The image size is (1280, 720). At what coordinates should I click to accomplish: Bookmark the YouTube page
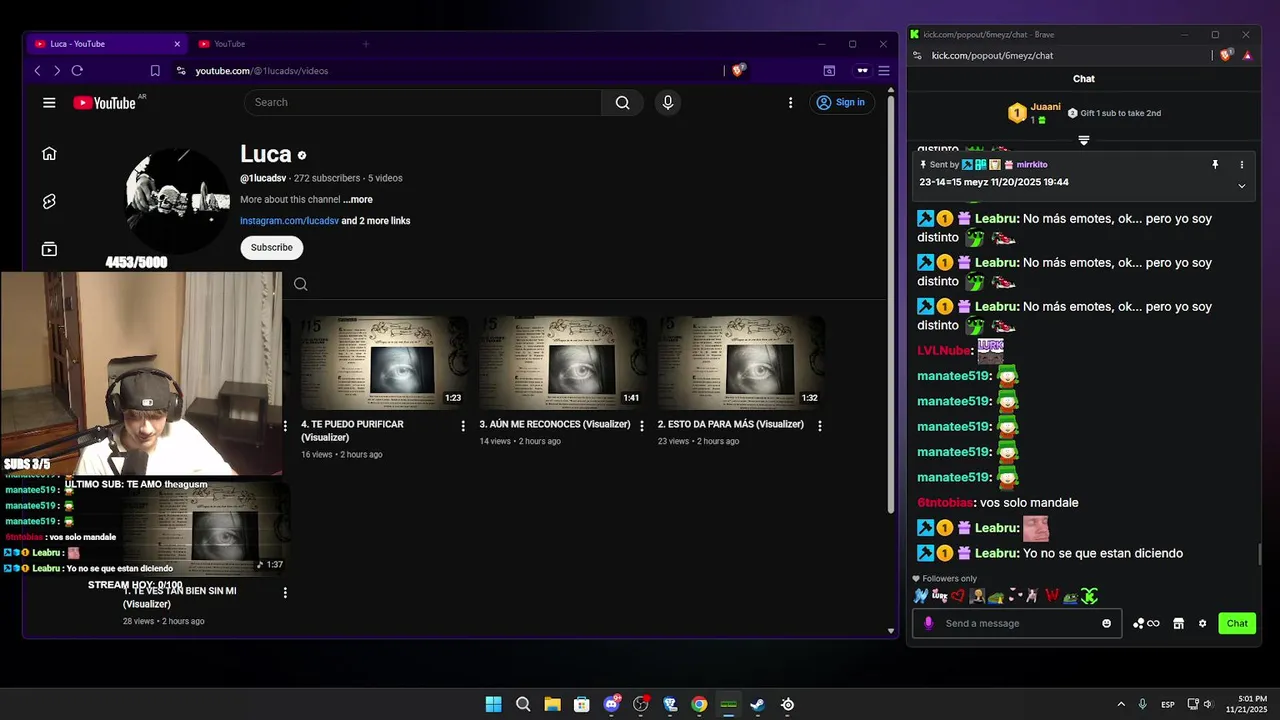tap(155, 71)
